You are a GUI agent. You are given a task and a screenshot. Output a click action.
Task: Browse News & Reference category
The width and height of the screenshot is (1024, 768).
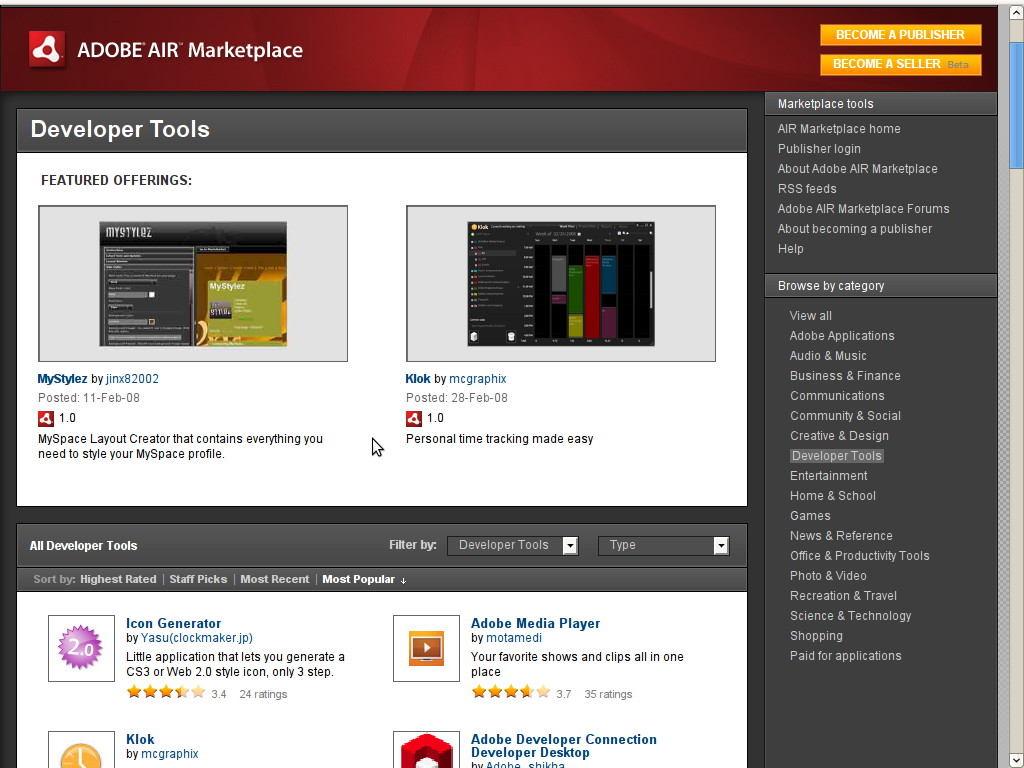click(841, 536)
